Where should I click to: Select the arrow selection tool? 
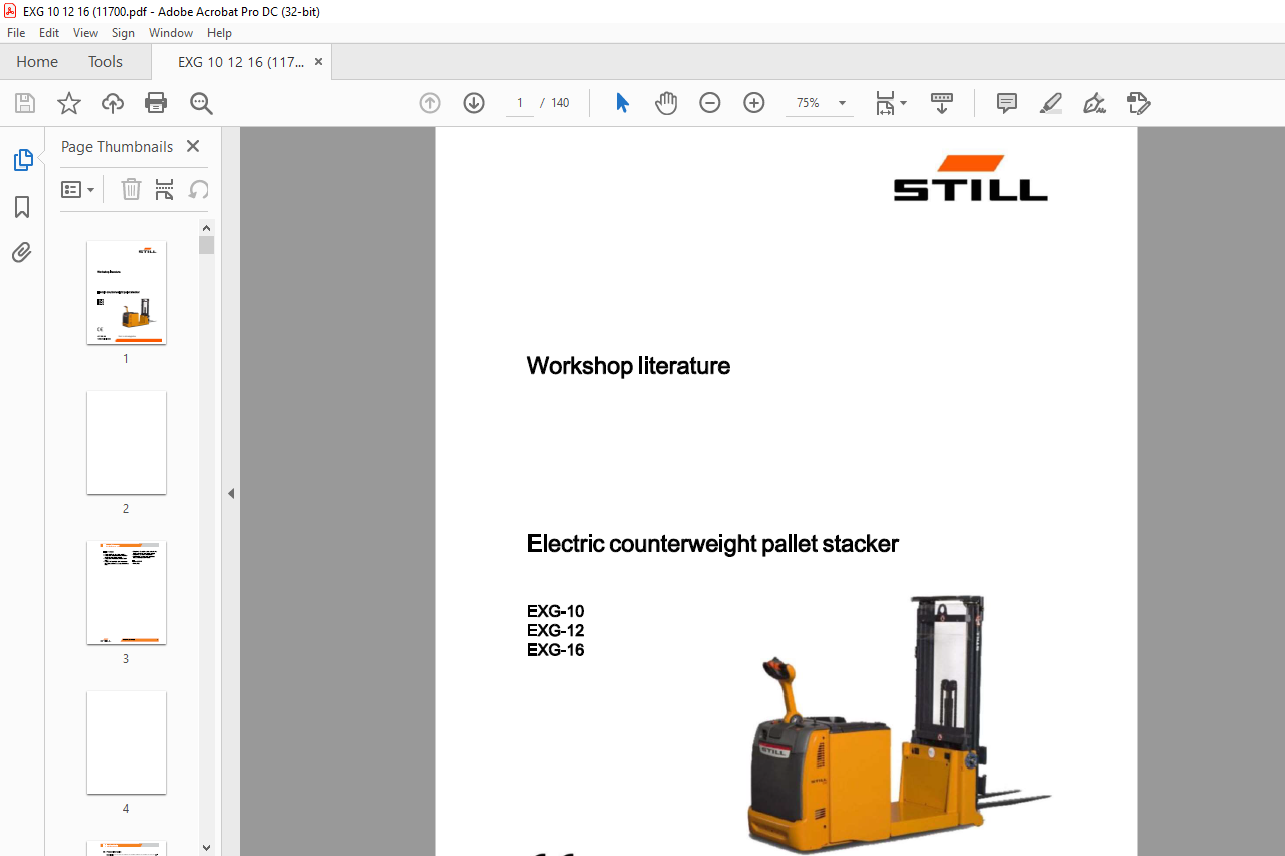[622, 103]
